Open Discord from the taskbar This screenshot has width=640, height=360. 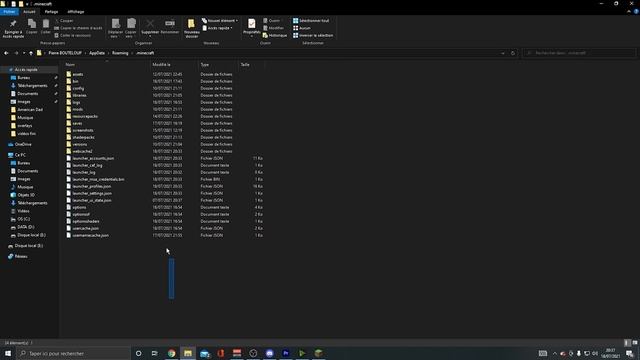click(x=269, y=353)
